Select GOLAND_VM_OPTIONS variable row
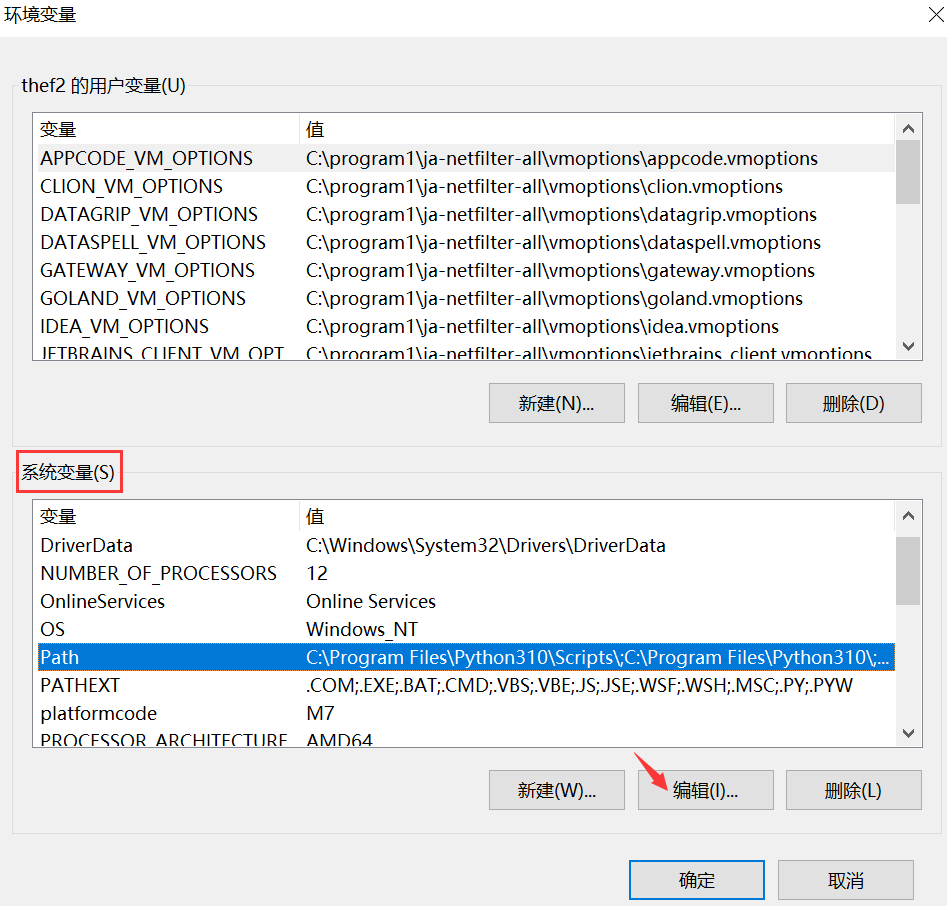The image size is (947, 906). pyautogui.click(x=466, y=298)
